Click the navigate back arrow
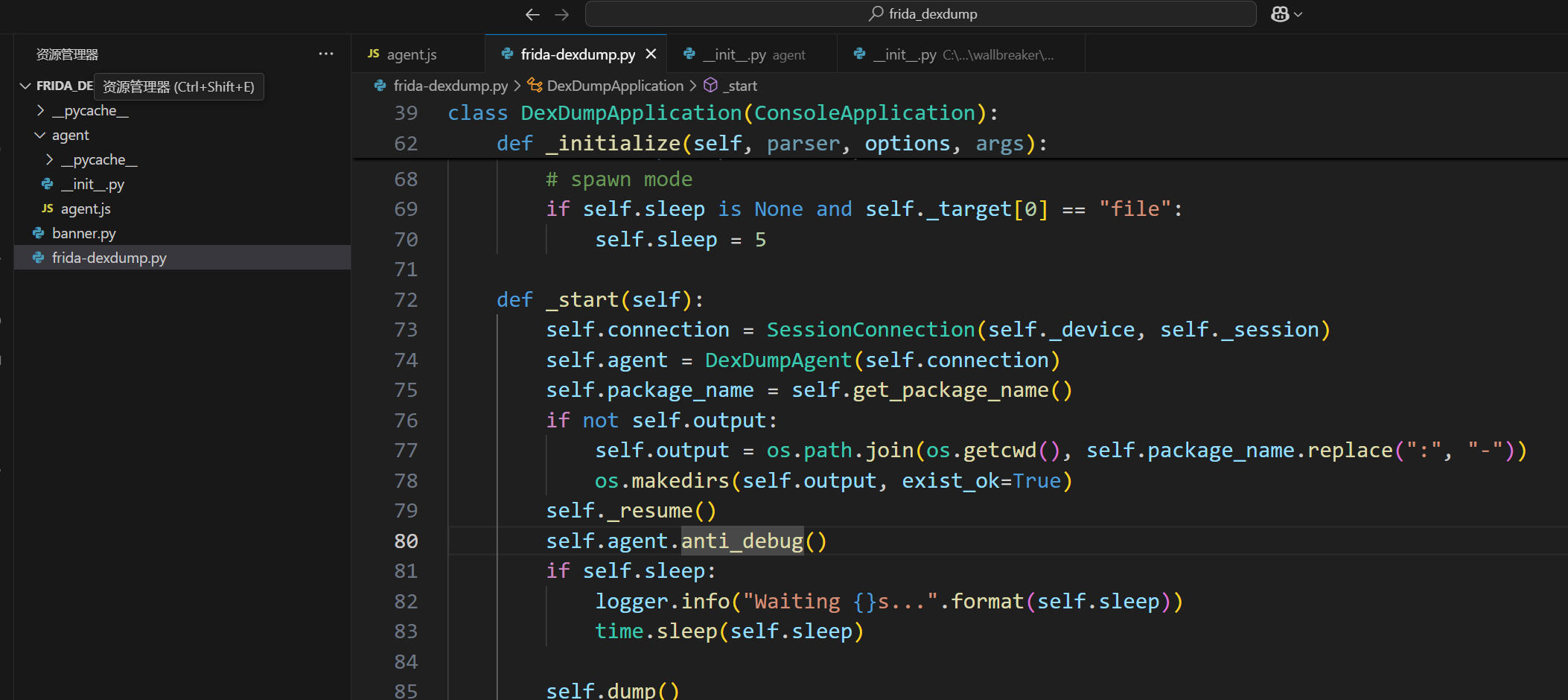 (x=532, y=14)
